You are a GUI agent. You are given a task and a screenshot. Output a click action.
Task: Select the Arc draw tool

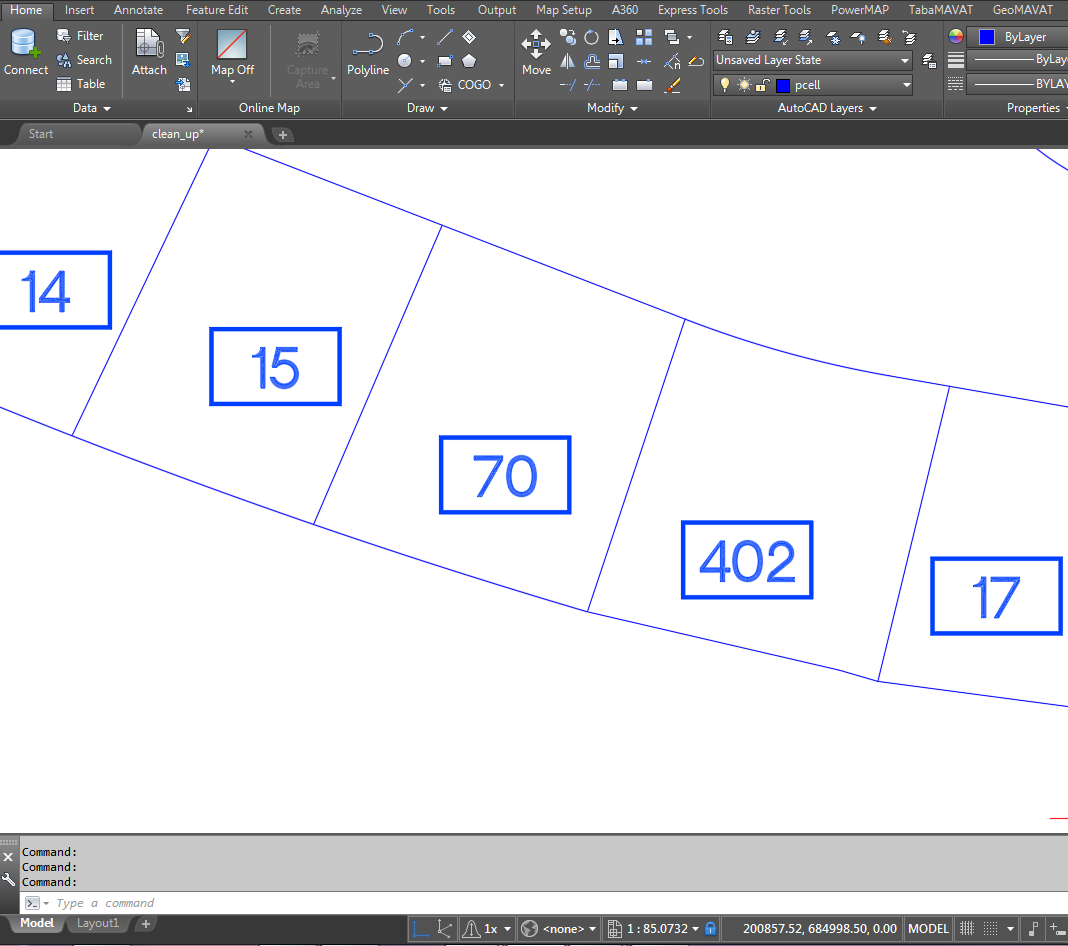405,37
